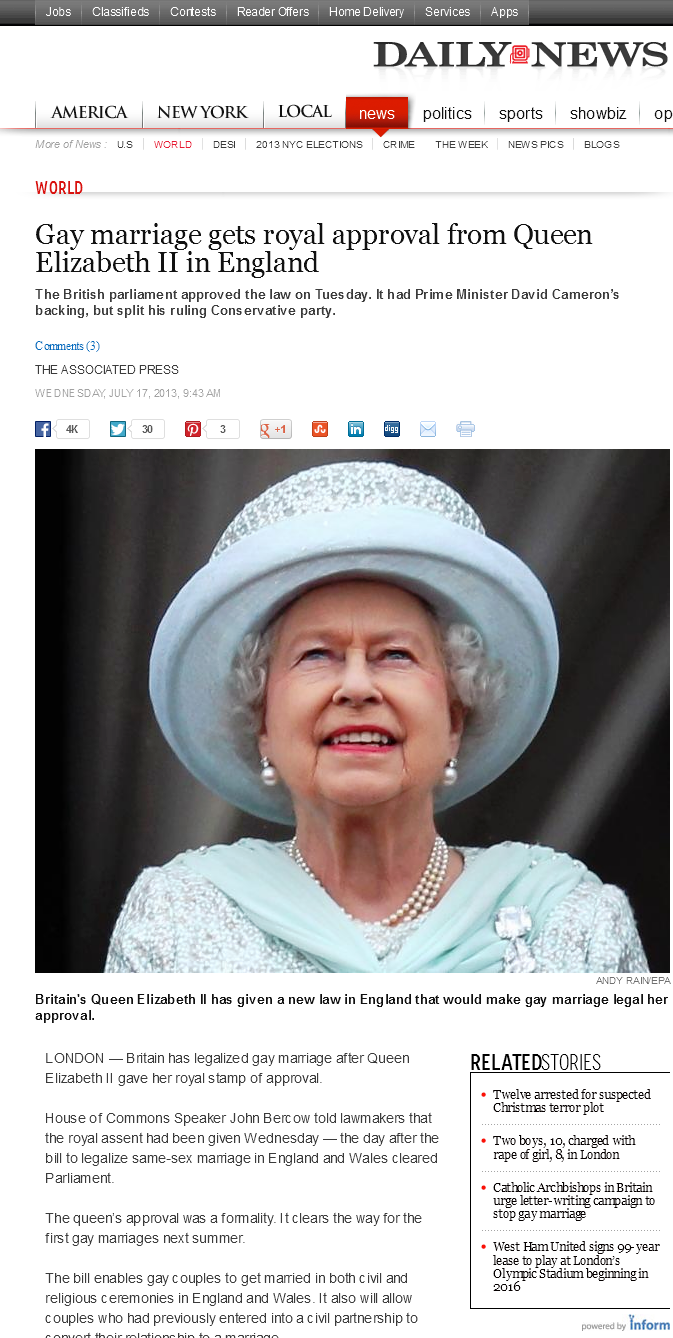The height and width of the screenshot is (1338, 673).
Task: Open Home Delivery menu item
Action: pos(366,12)
